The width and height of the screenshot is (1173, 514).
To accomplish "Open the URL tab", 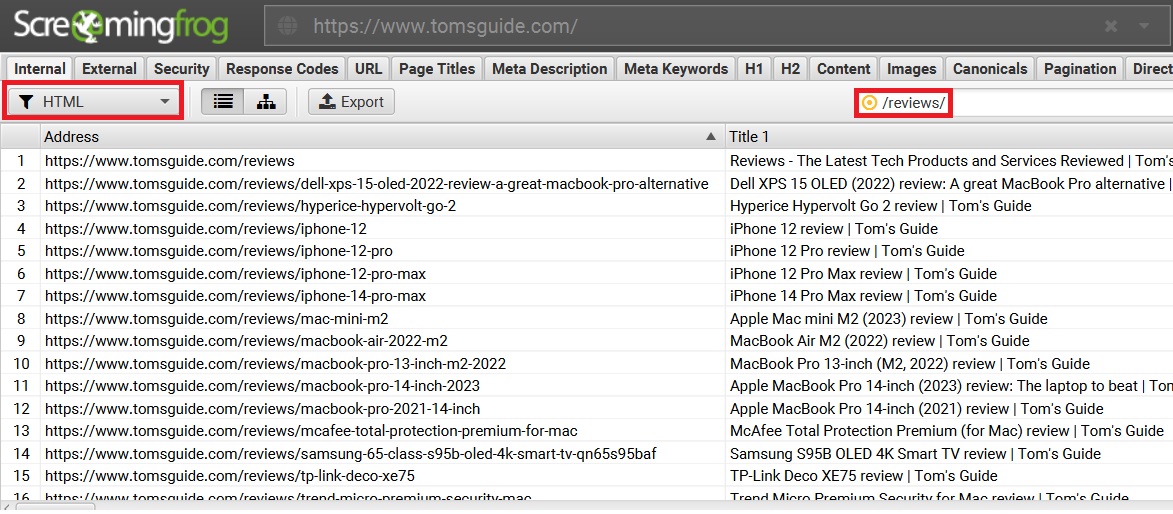I will (x=368, y=69).
